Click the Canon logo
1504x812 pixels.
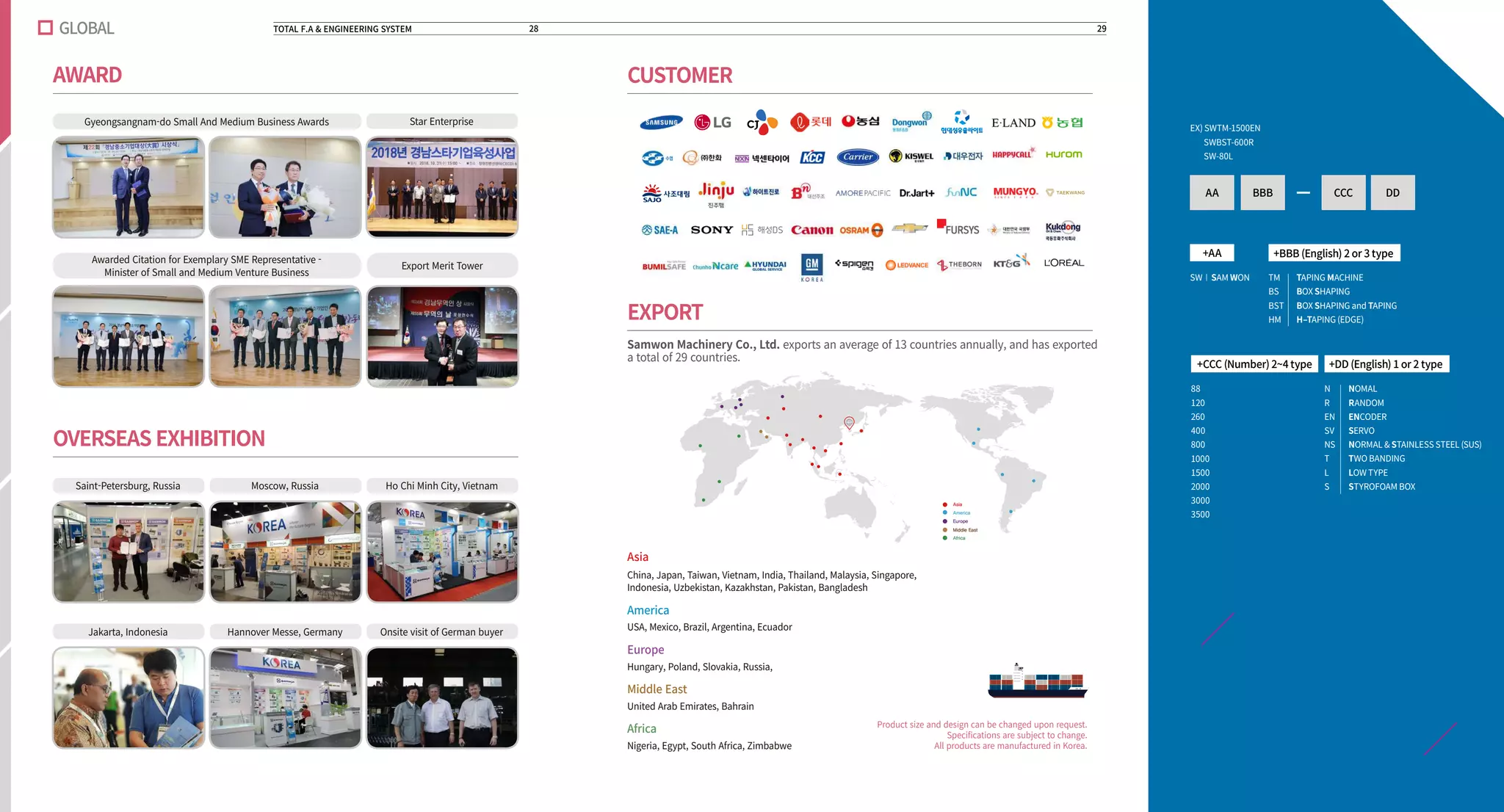click(811, 230)
